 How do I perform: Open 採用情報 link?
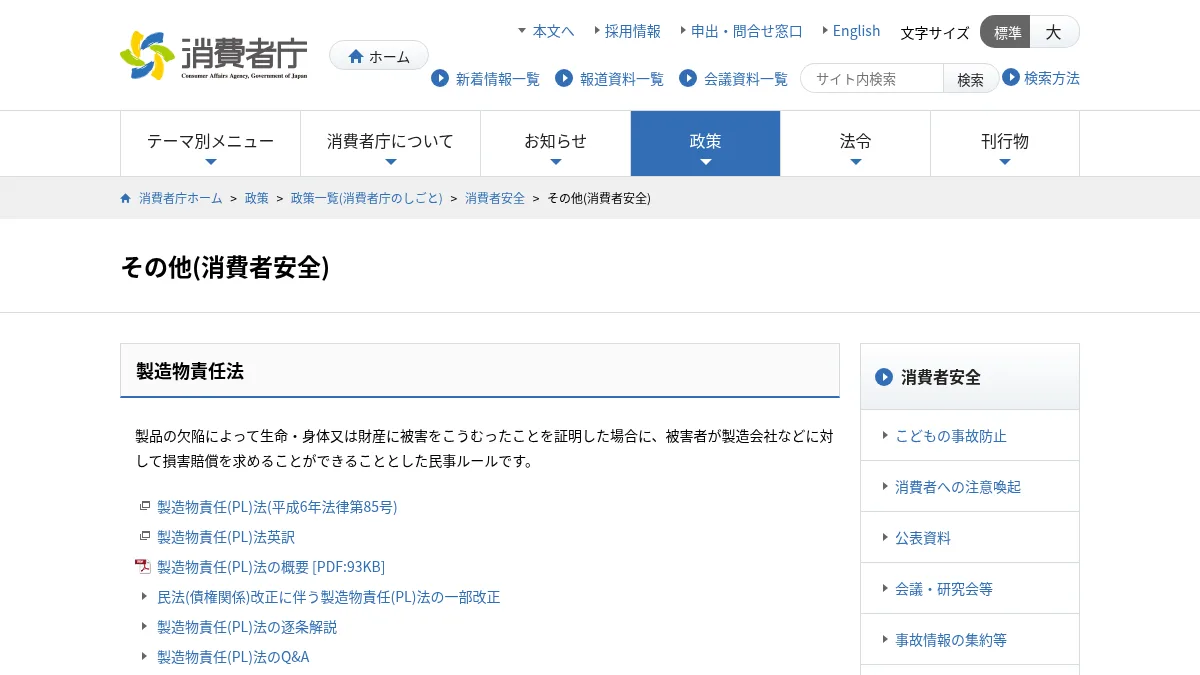[x=633, y=31]
